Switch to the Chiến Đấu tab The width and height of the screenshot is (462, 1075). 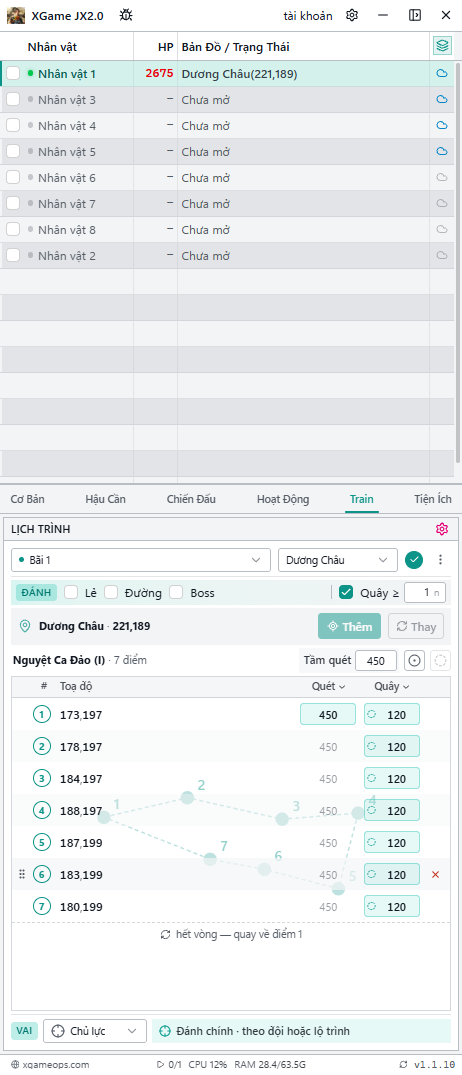coord(191,499)
